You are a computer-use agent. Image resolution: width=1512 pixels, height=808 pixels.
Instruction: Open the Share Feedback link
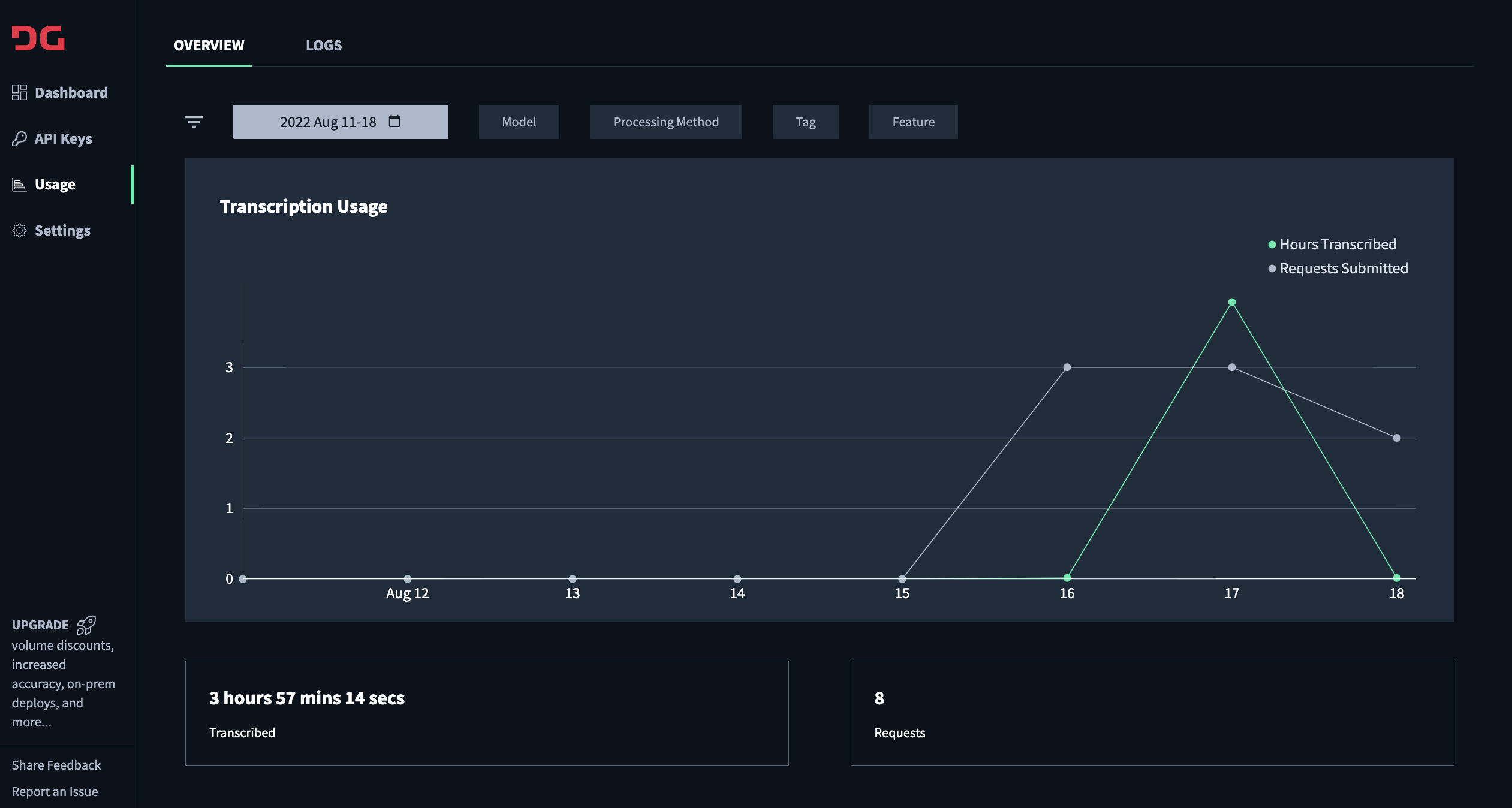click(56, 765)
